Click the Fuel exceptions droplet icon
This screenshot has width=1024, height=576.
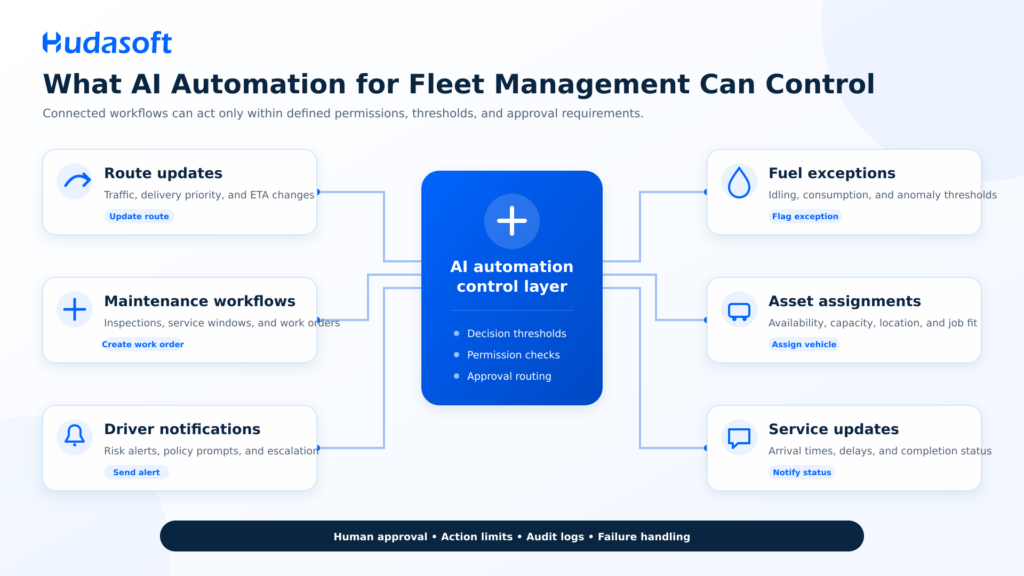(x=739, y=182)
